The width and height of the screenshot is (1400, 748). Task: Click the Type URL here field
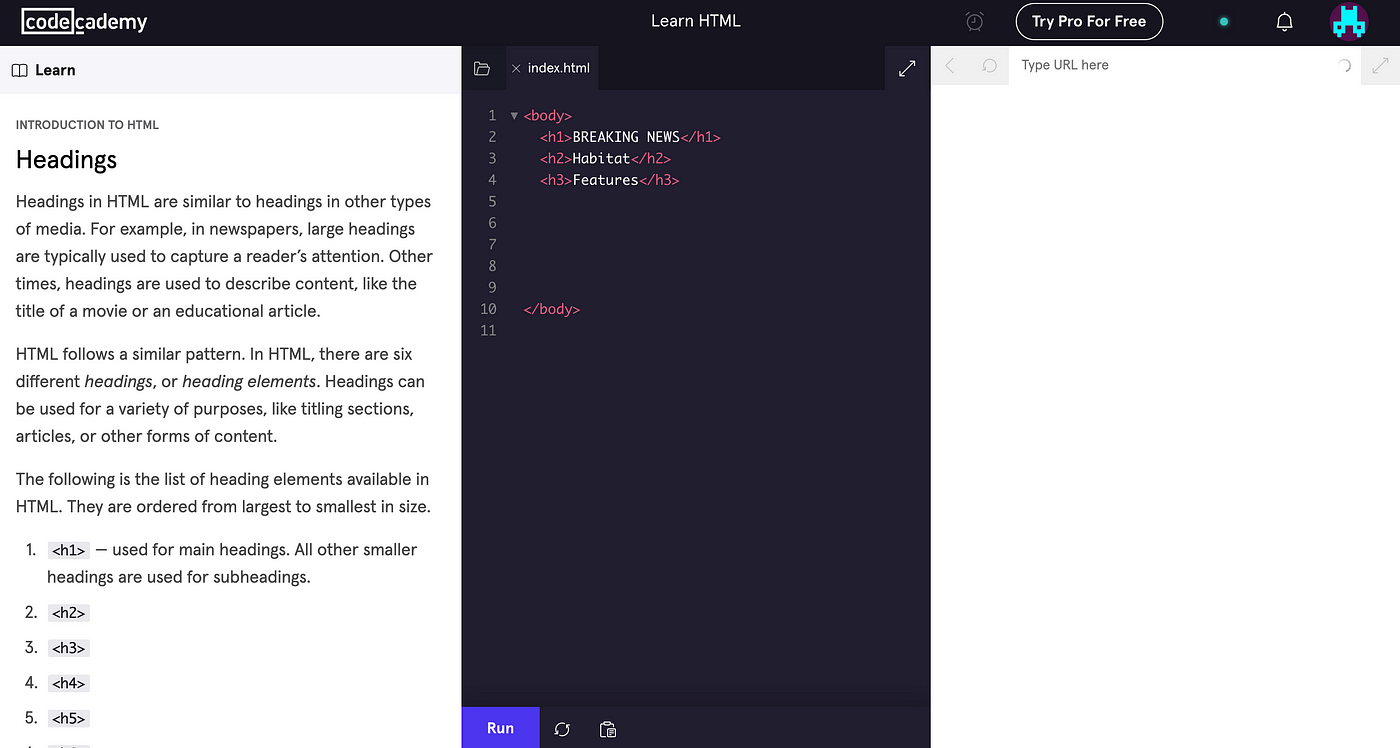[1170, 65]
